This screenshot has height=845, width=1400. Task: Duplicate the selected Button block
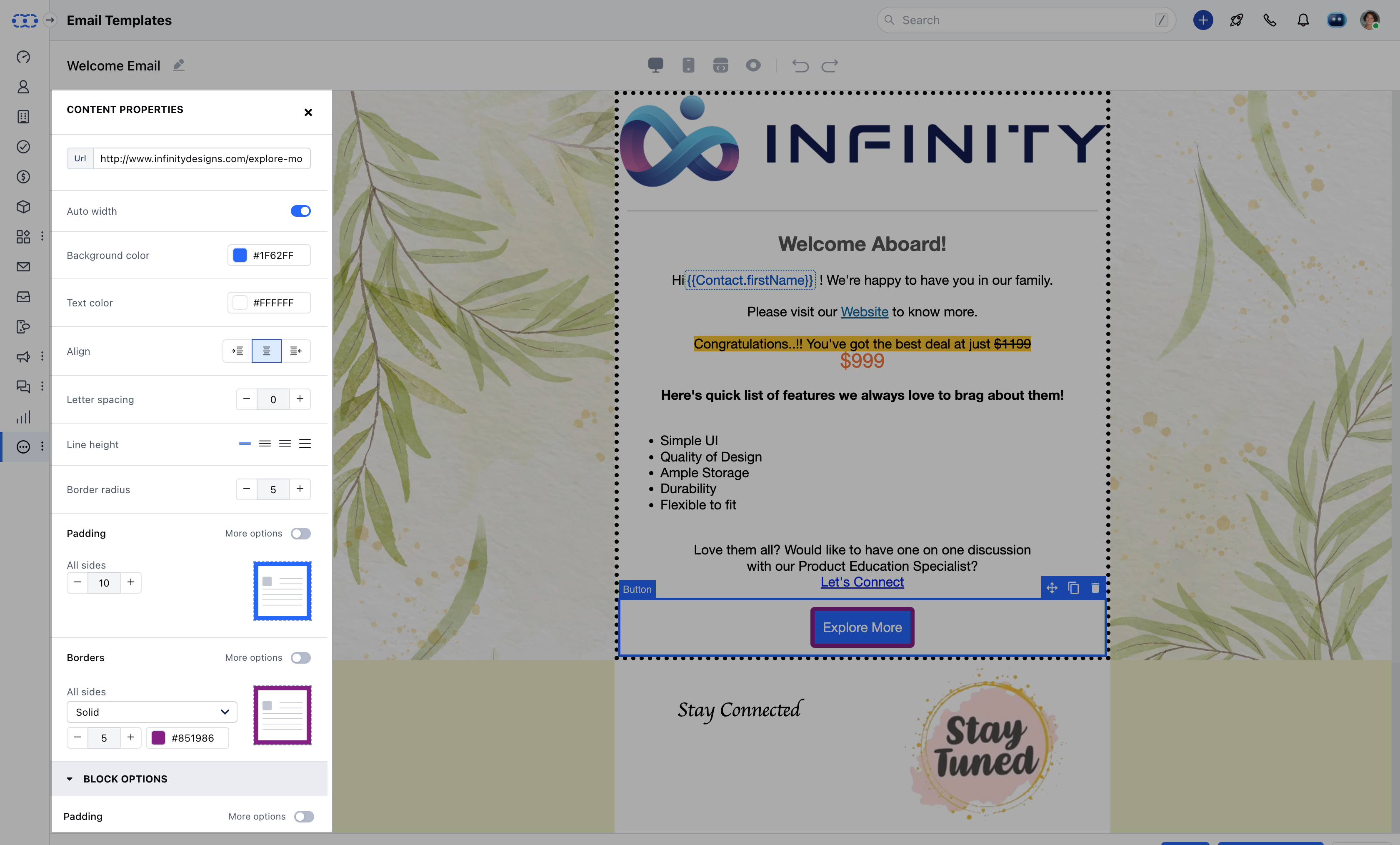tap(1073, 588)
